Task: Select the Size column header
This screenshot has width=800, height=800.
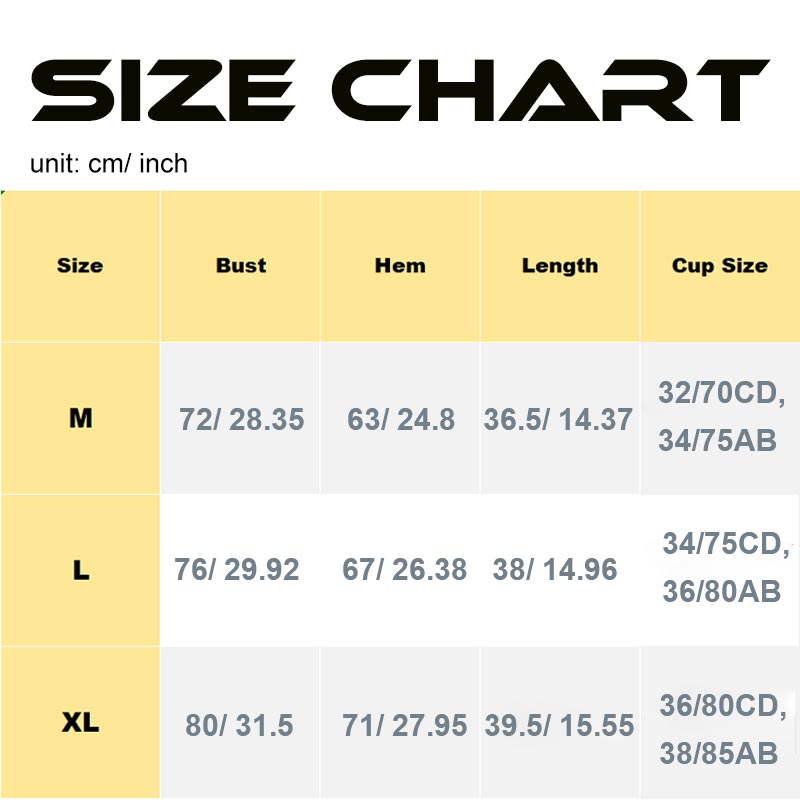Action: tap(80, 266)
